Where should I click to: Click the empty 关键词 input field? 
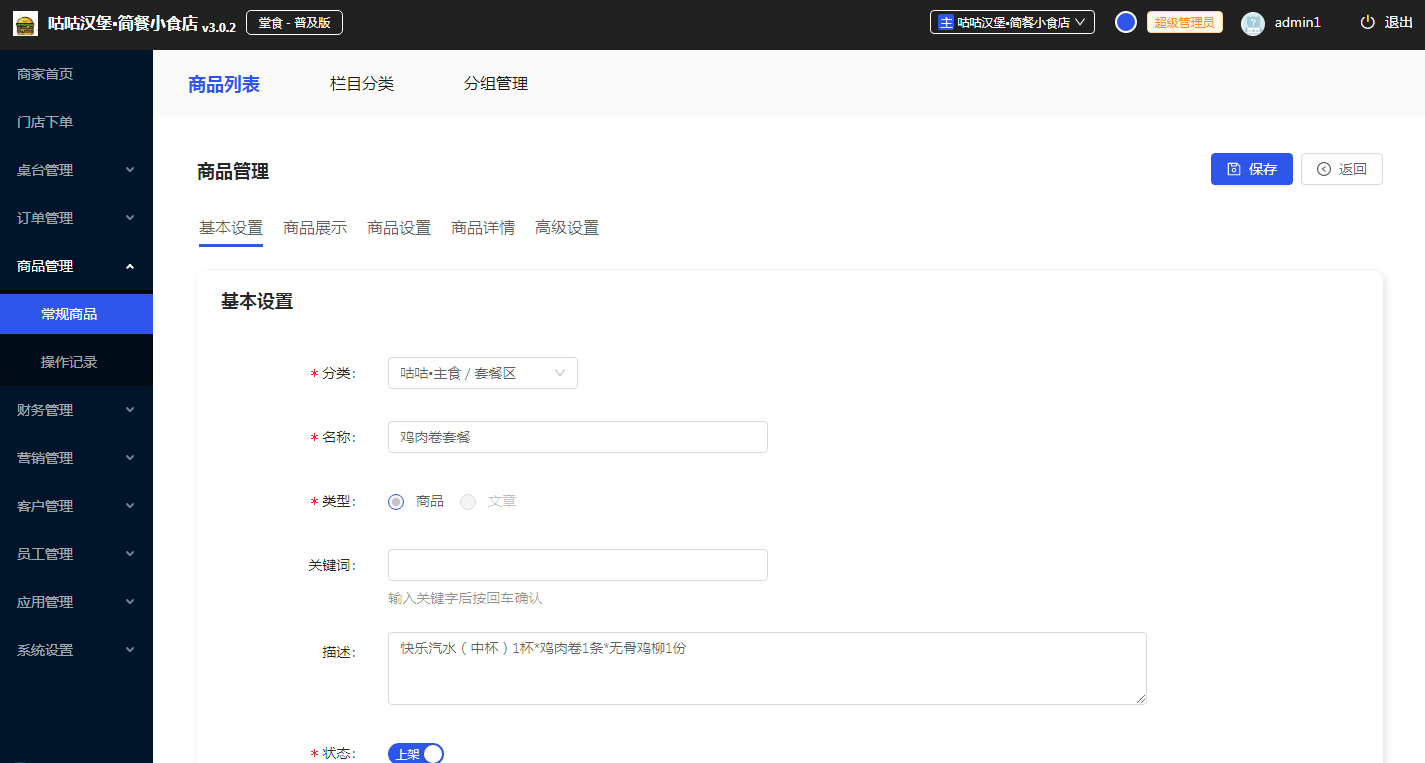coord(578,565)
